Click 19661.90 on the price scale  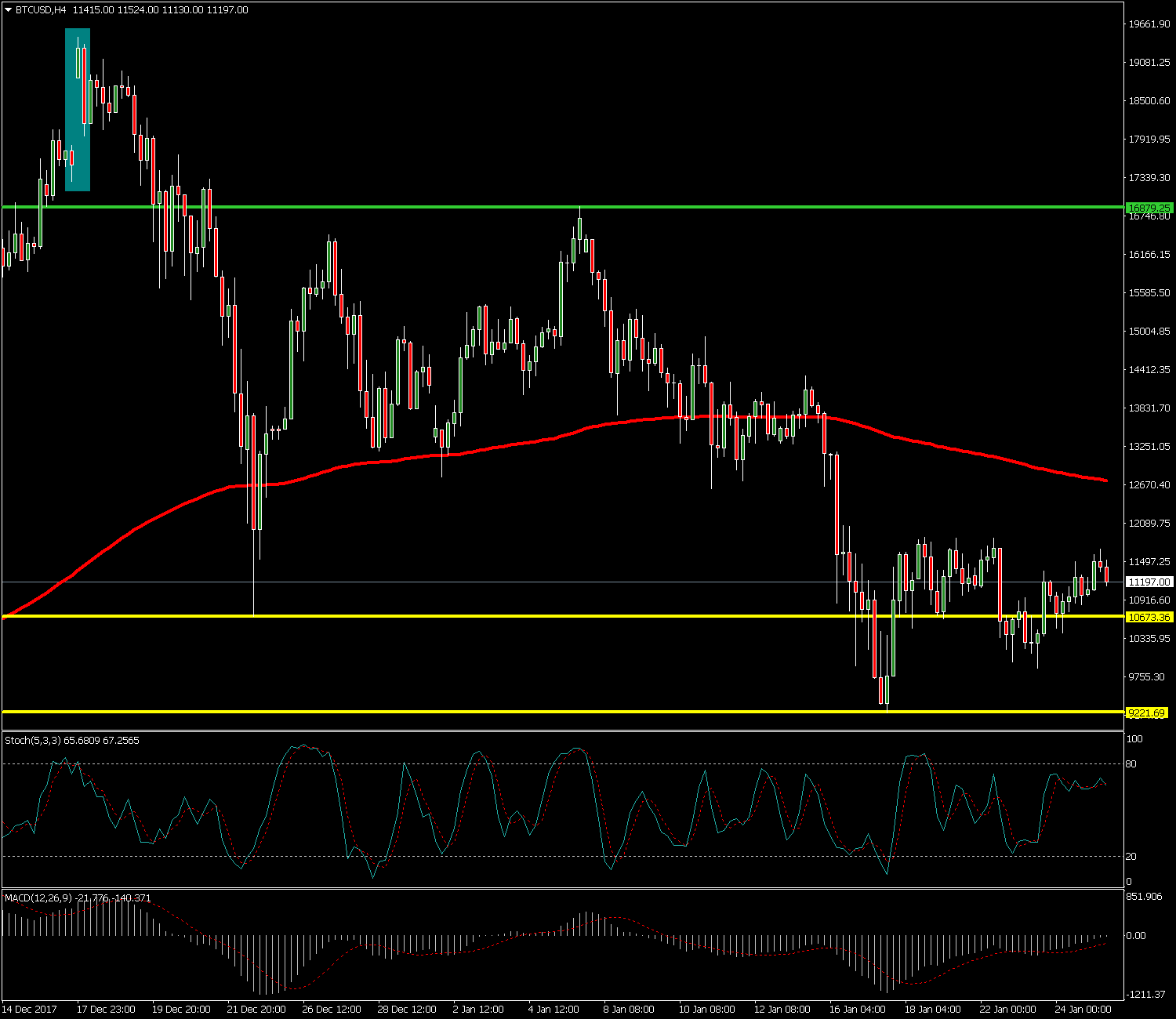pyautogui.click(x=1149, y=24)
